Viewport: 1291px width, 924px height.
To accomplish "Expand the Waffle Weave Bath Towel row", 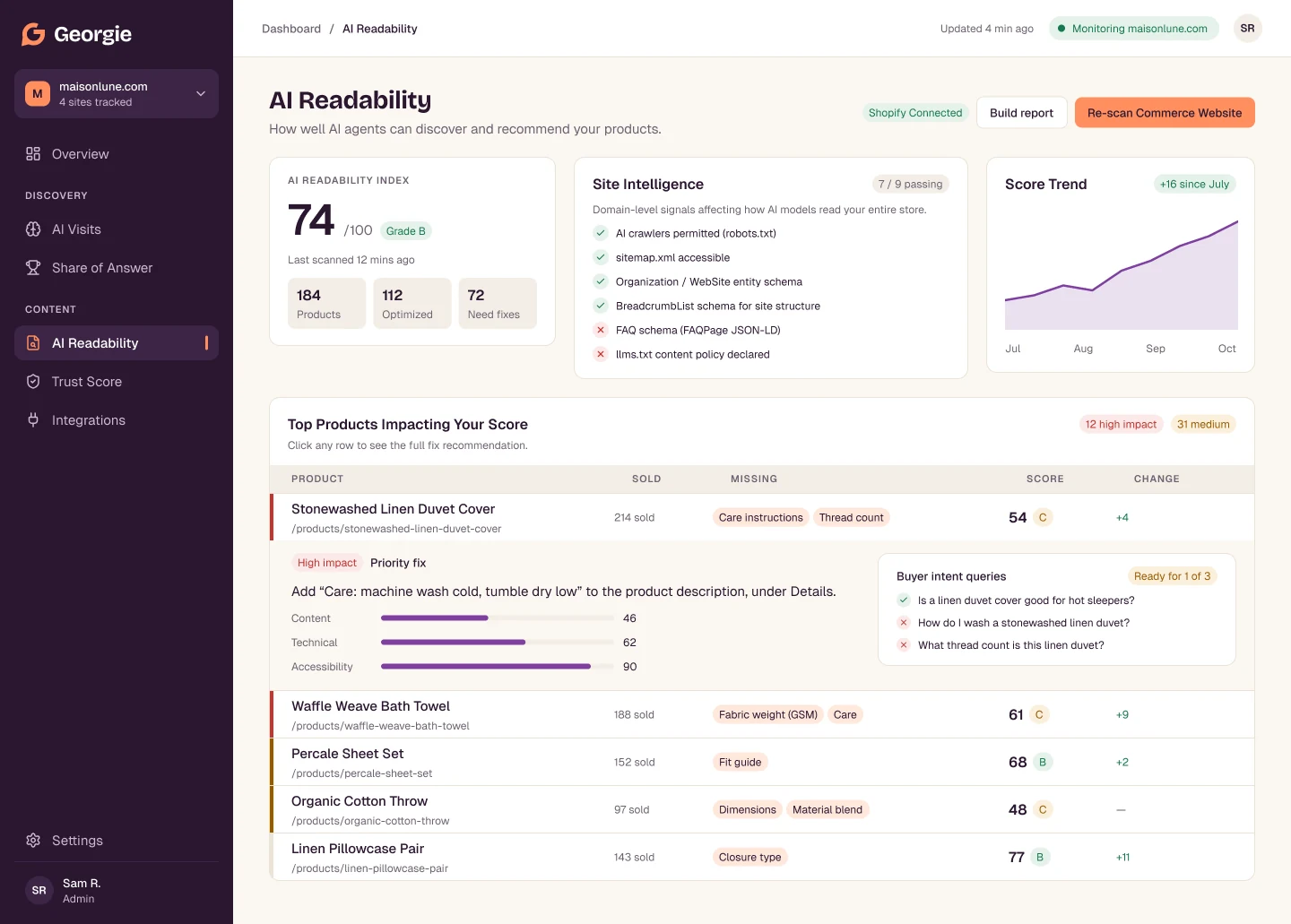I will [762, 714].
